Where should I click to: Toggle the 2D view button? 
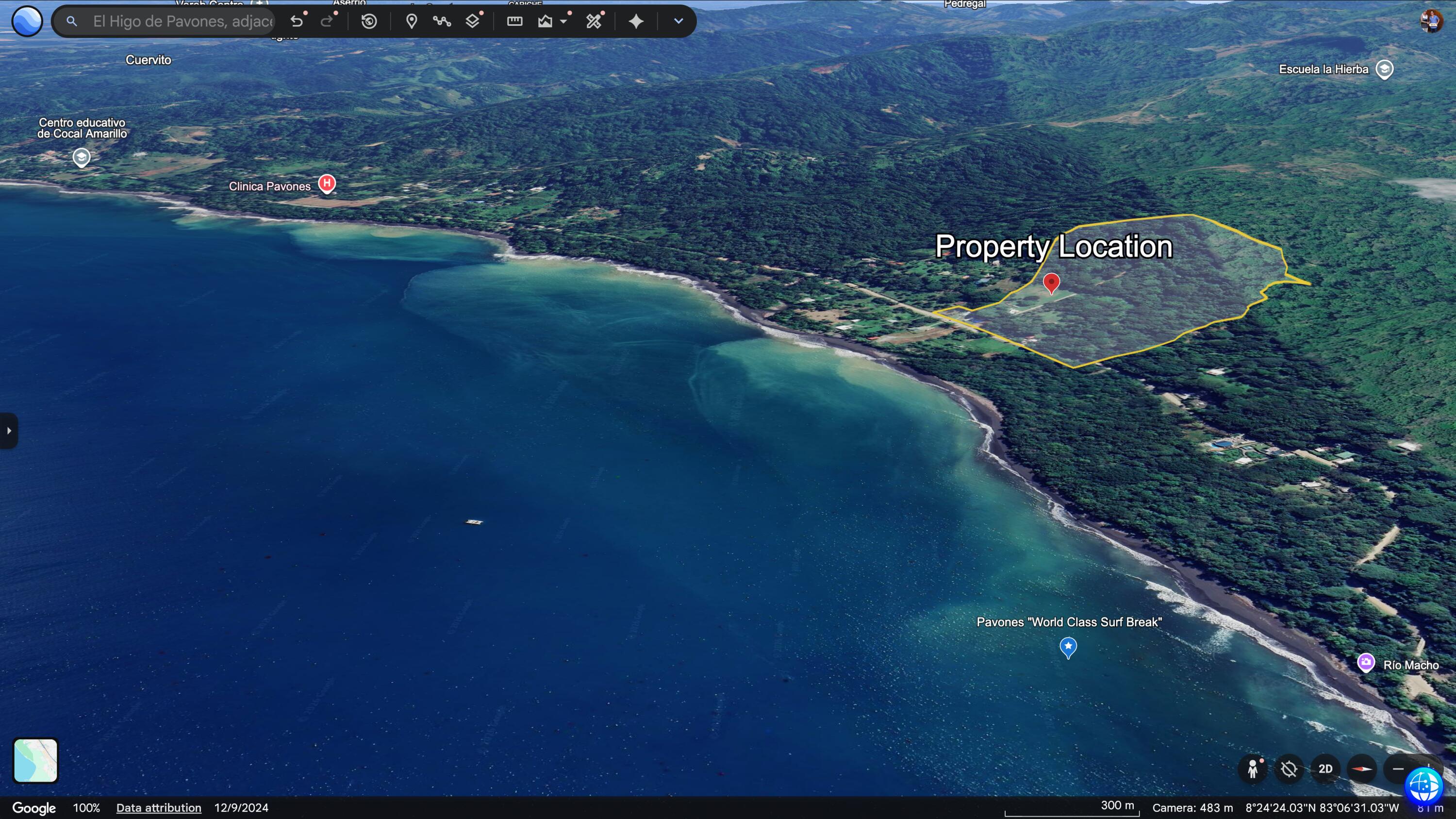[1325, 769]
